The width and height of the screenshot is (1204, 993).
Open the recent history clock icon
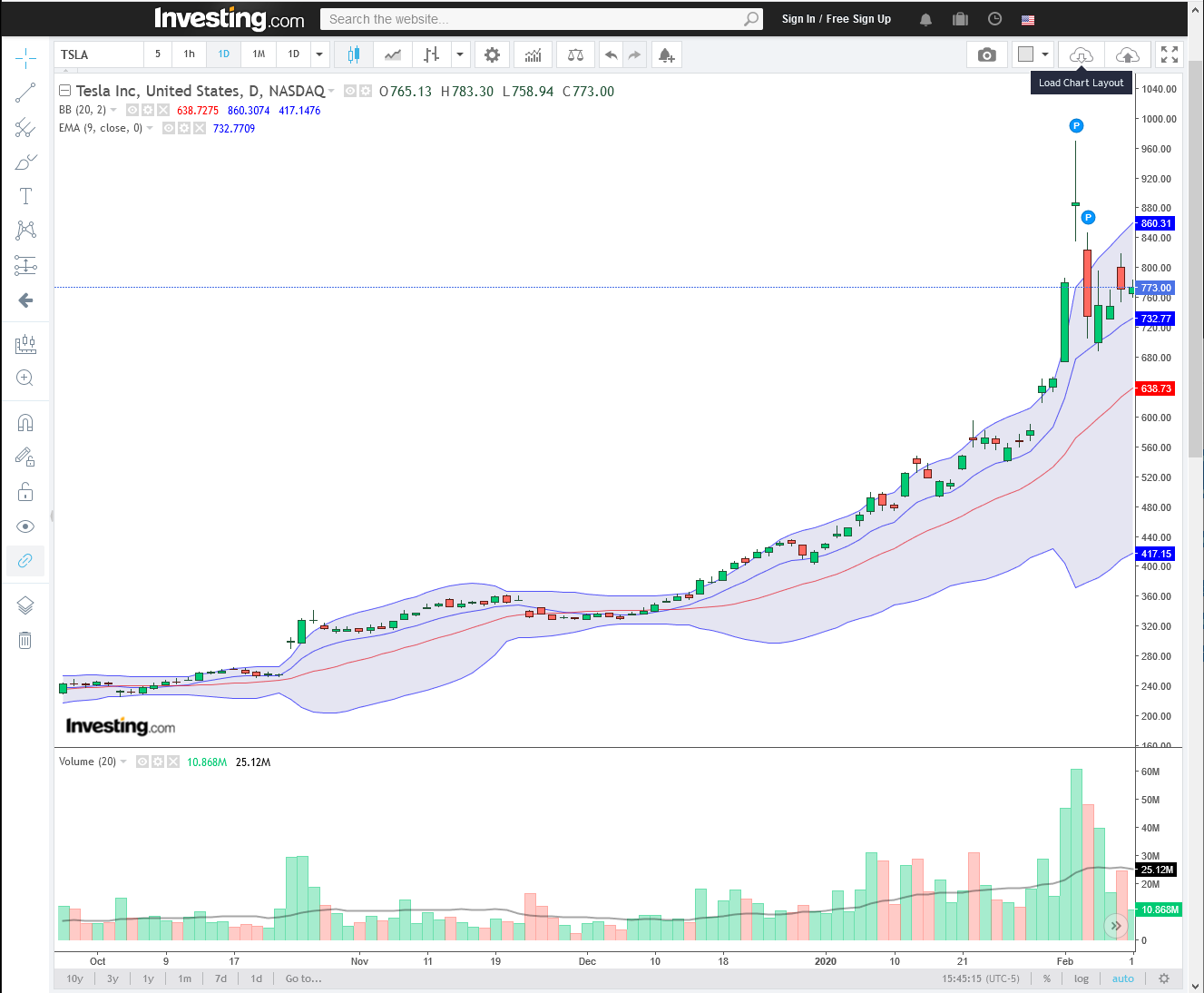994,19
